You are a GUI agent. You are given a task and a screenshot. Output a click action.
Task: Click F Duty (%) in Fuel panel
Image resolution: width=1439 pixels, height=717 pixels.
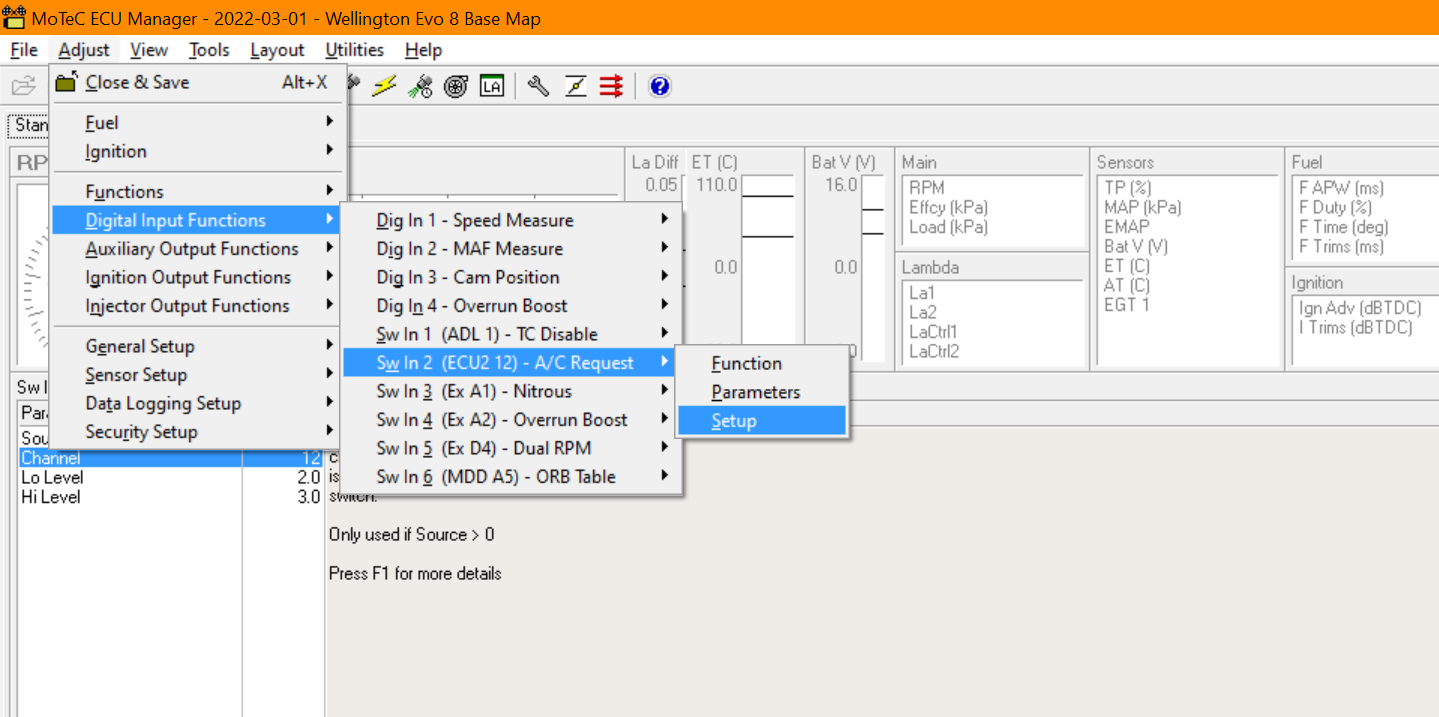click(x=1335, y=208)
